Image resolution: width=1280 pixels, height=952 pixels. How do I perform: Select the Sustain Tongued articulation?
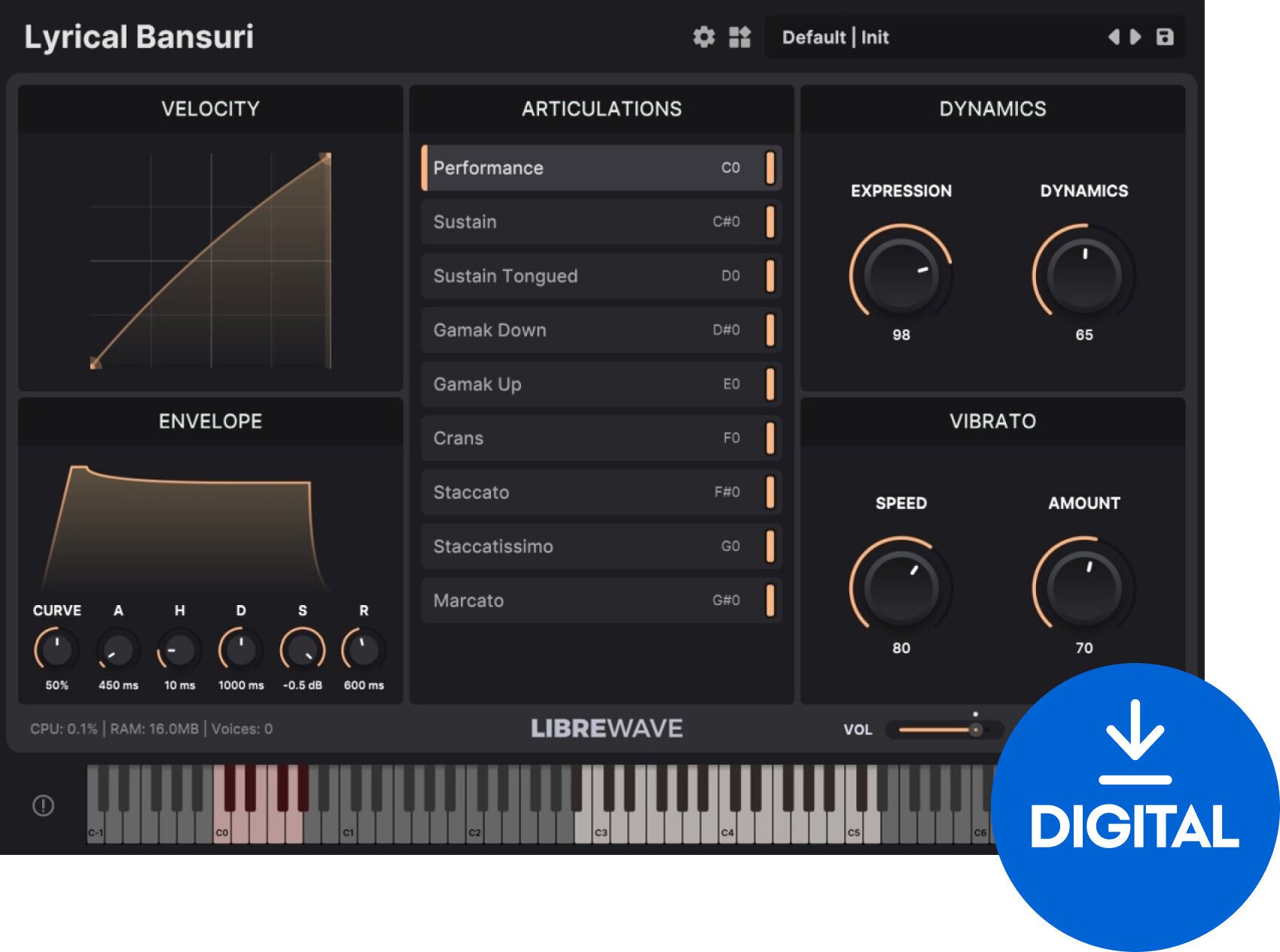point(601,276)
